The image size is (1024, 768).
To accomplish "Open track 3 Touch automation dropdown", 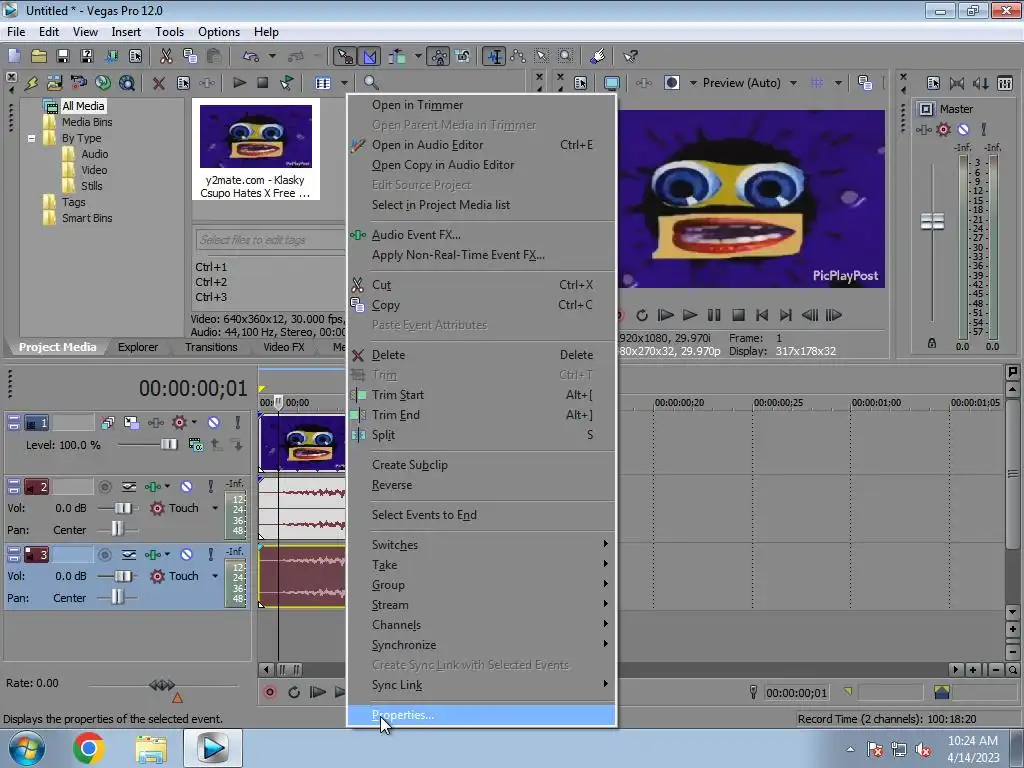I will point(215,576).
